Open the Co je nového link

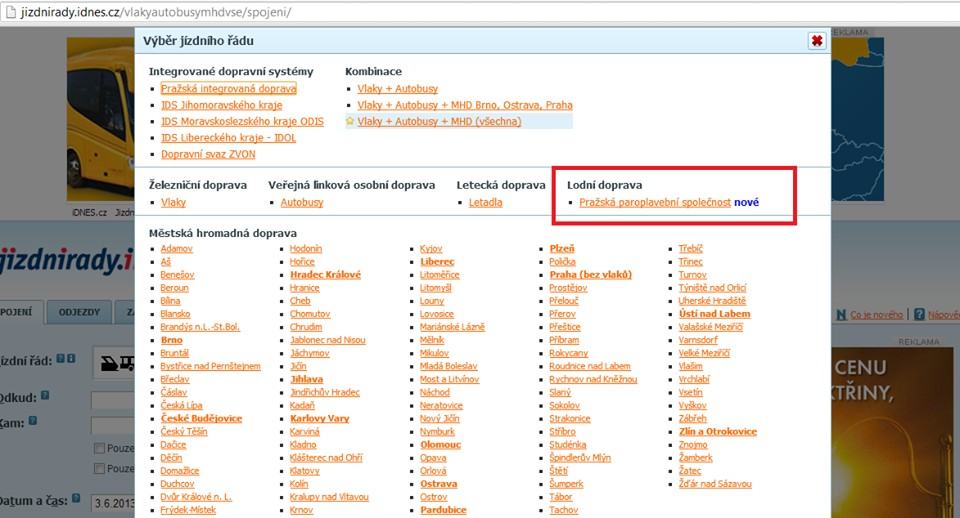876,315
